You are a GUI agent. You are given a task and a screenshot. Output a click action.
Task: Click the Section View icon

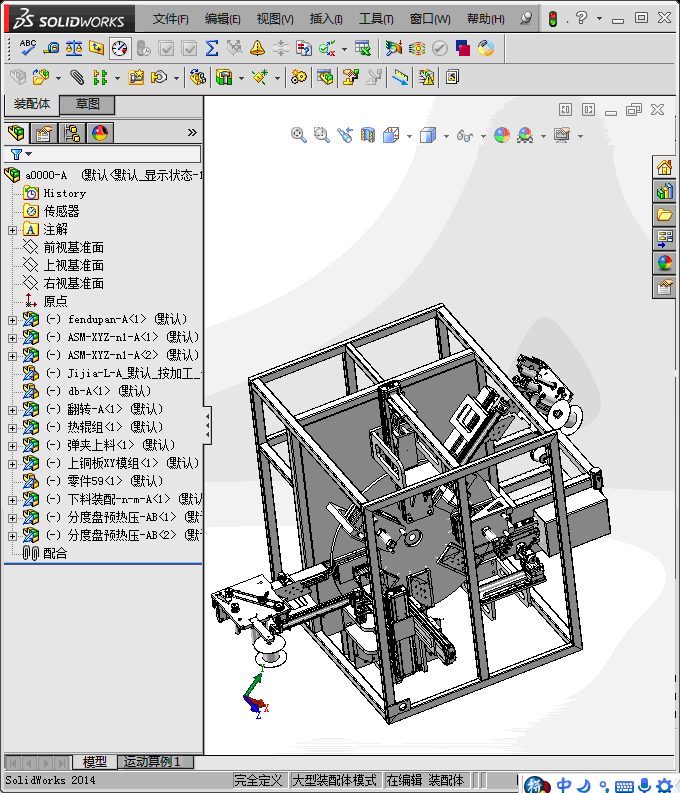368,135
